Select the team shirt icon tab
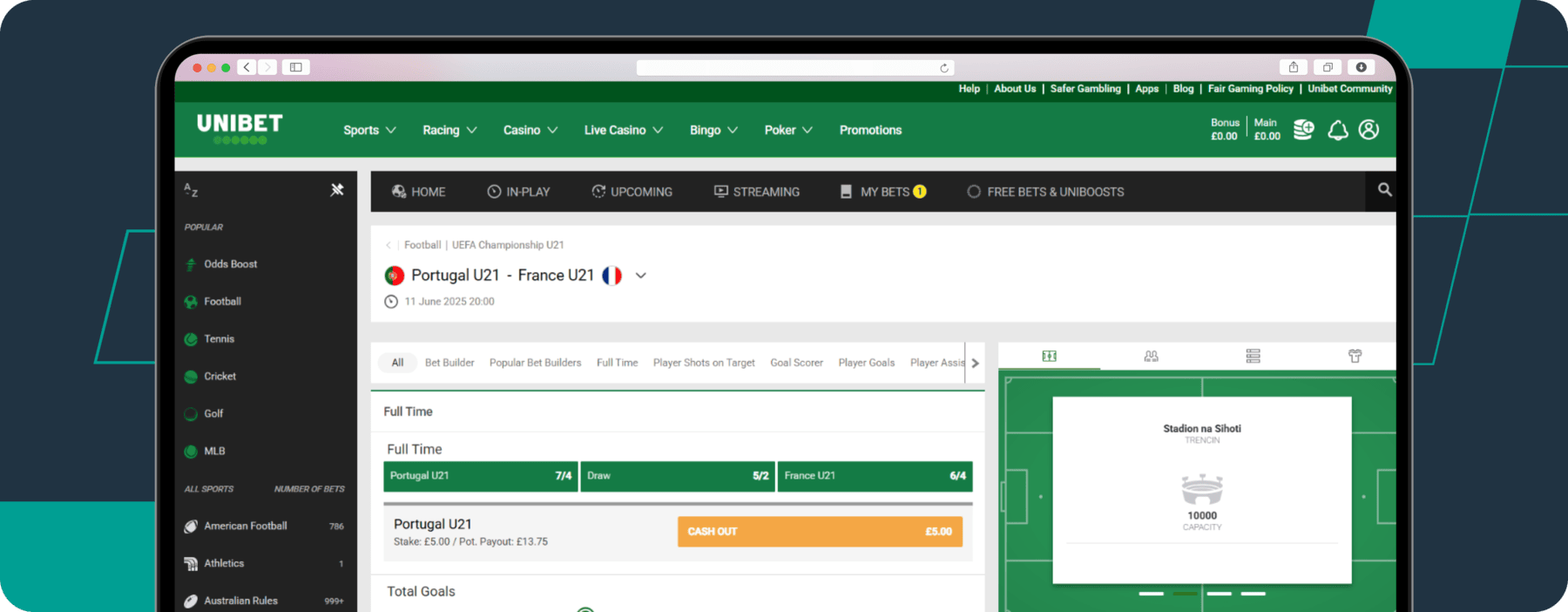Viewport: 1568px width, 612px height. coord(1355,356)
